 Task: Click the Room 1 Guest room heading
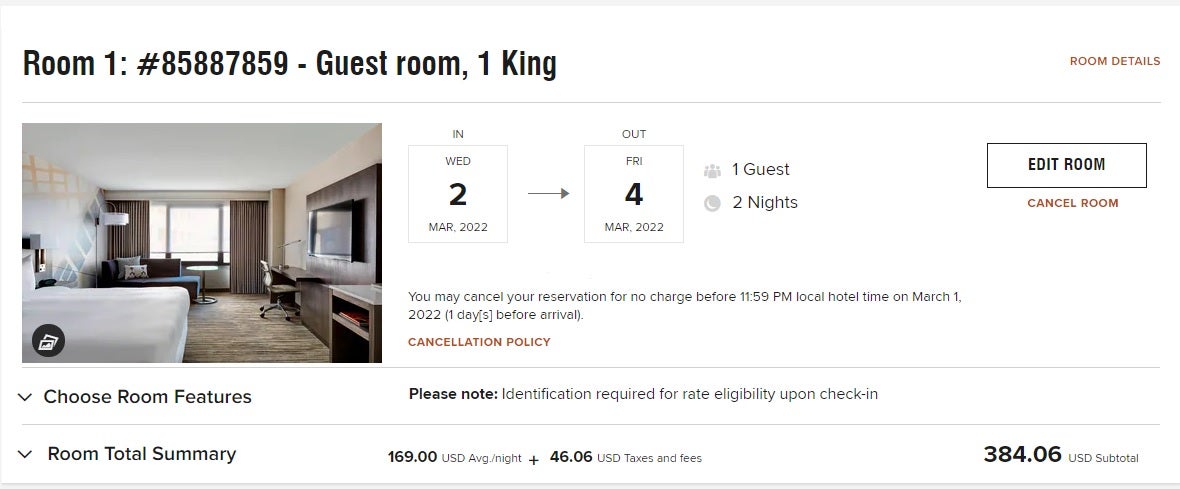[x=289, y=64]
